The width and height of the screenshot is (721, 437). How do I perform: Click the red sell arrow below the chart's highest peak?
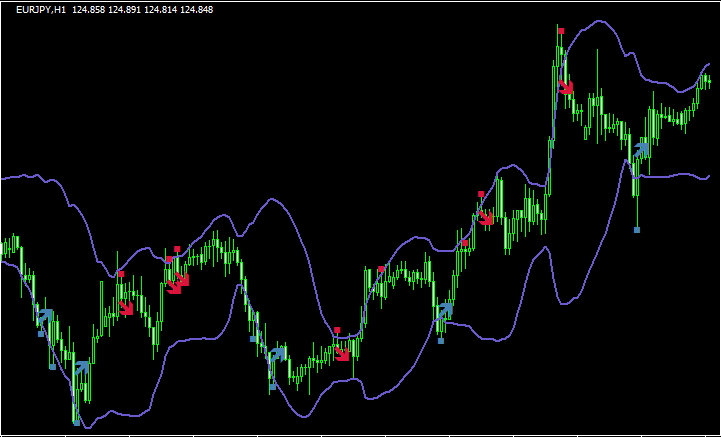[566, 86]
